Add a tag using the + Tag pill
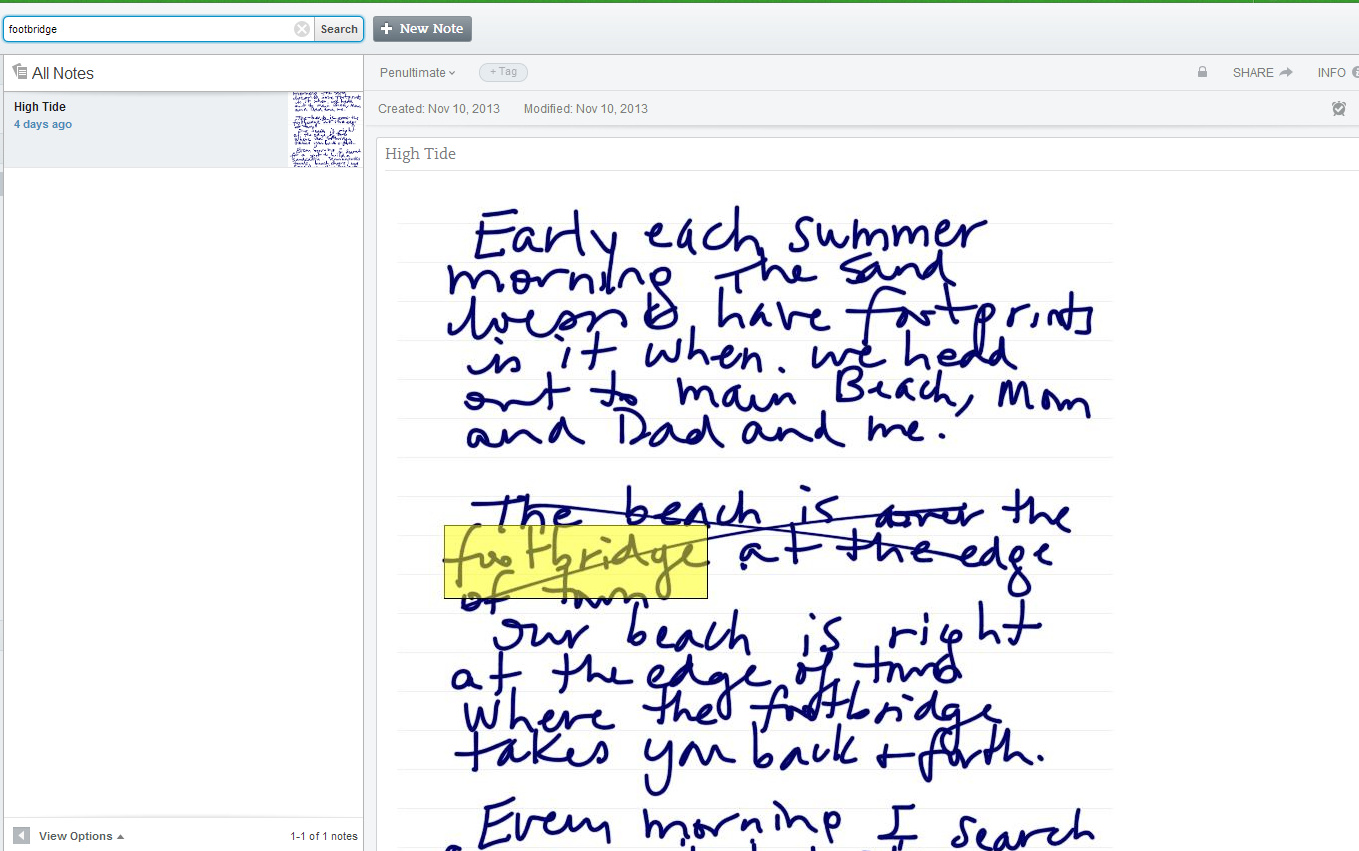Viewport: 1359px width, 851px height. (x=503, y=72)
